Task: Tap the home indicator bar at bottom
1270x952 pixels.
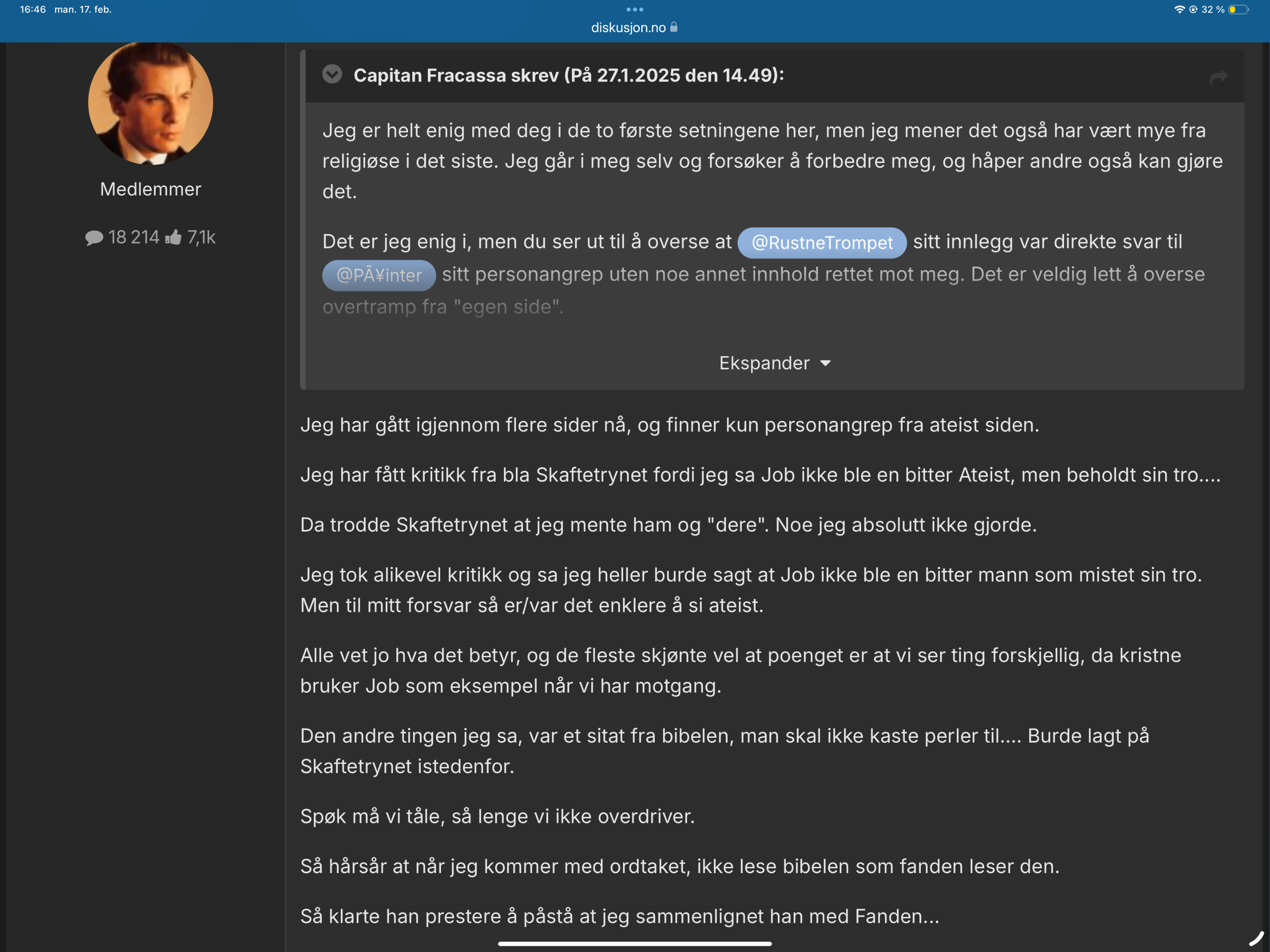Action: (635, 943)
